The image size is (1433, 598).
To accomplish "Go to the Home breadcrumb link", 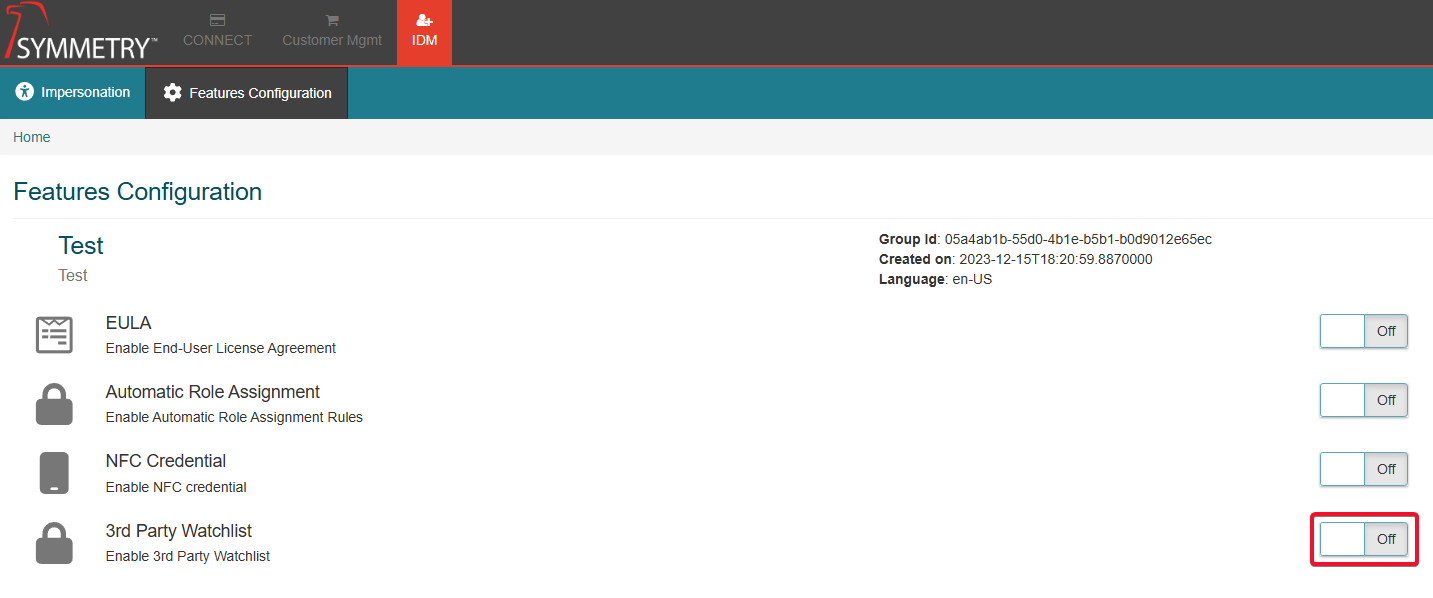I will tap(32, 137).
